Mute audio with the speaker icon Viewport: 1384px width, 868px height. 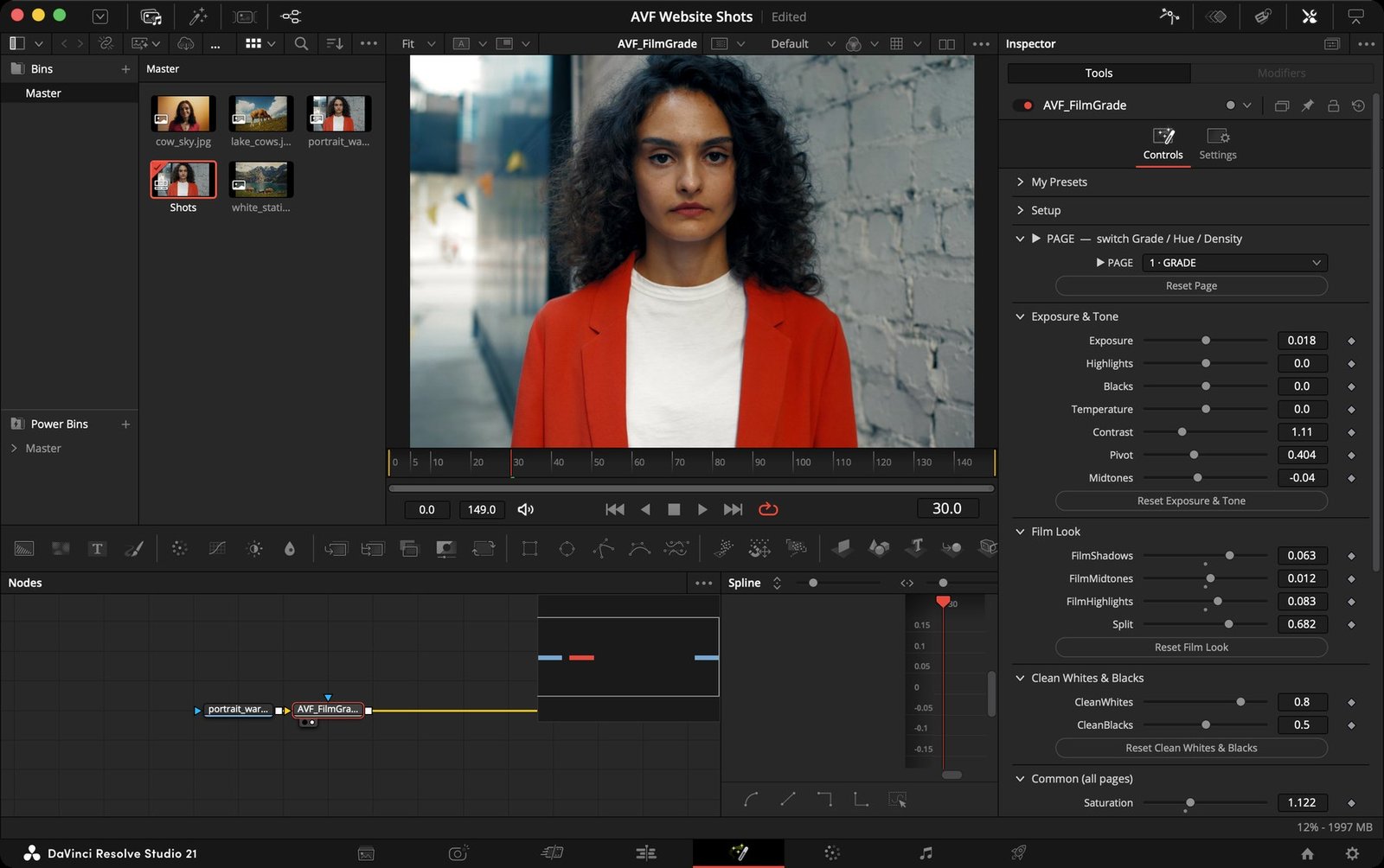tap(525, 509)
